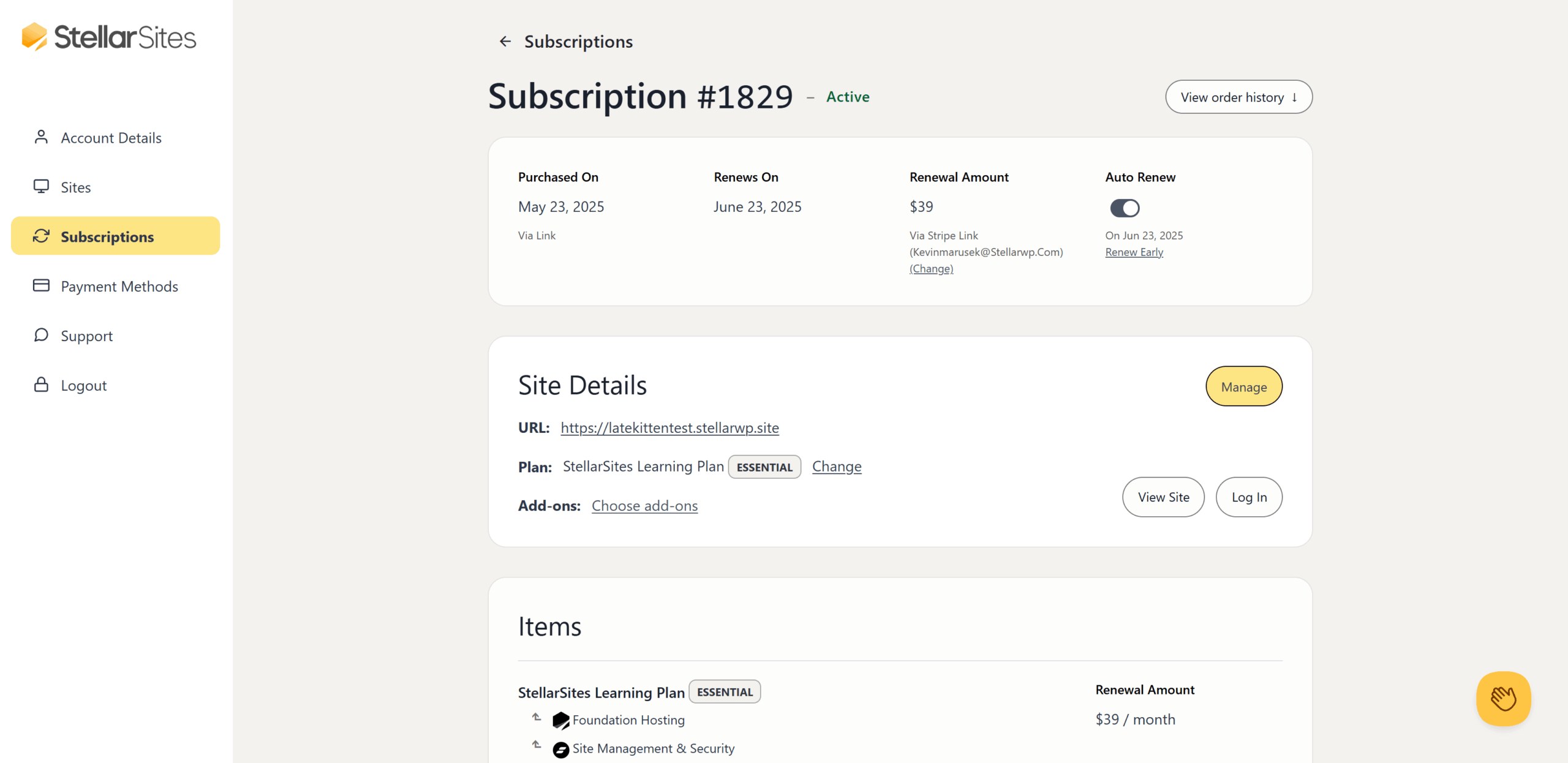The image size is (1568, 763).
Task: Click Change next to the plan name
Action: coord(837,466)
